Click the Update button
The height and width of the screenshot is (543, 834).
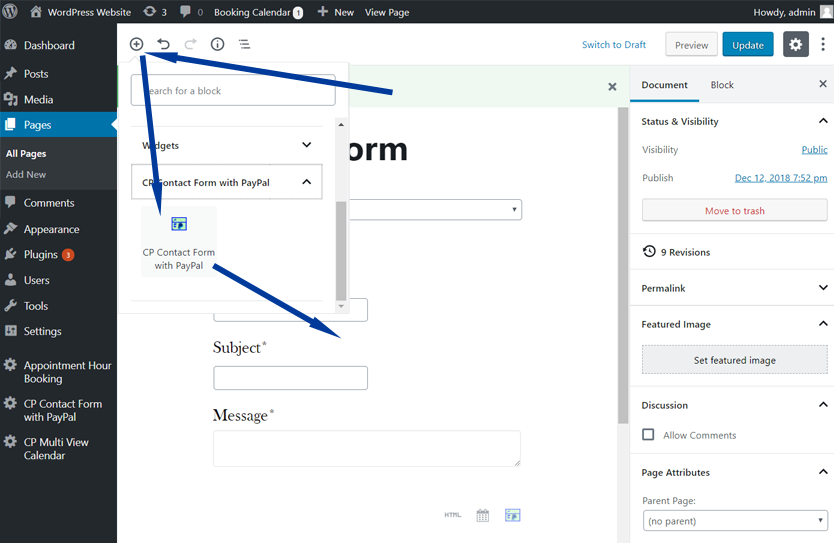(x=748, y=45)
